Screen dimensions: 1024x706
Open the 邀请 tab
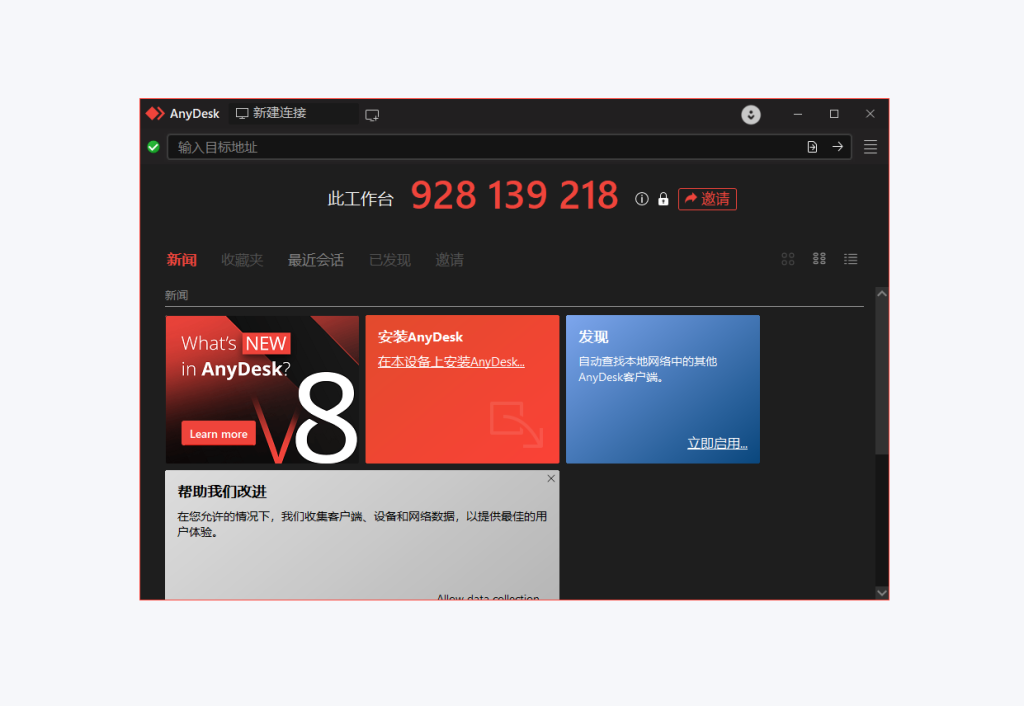[x=449, y=260]
